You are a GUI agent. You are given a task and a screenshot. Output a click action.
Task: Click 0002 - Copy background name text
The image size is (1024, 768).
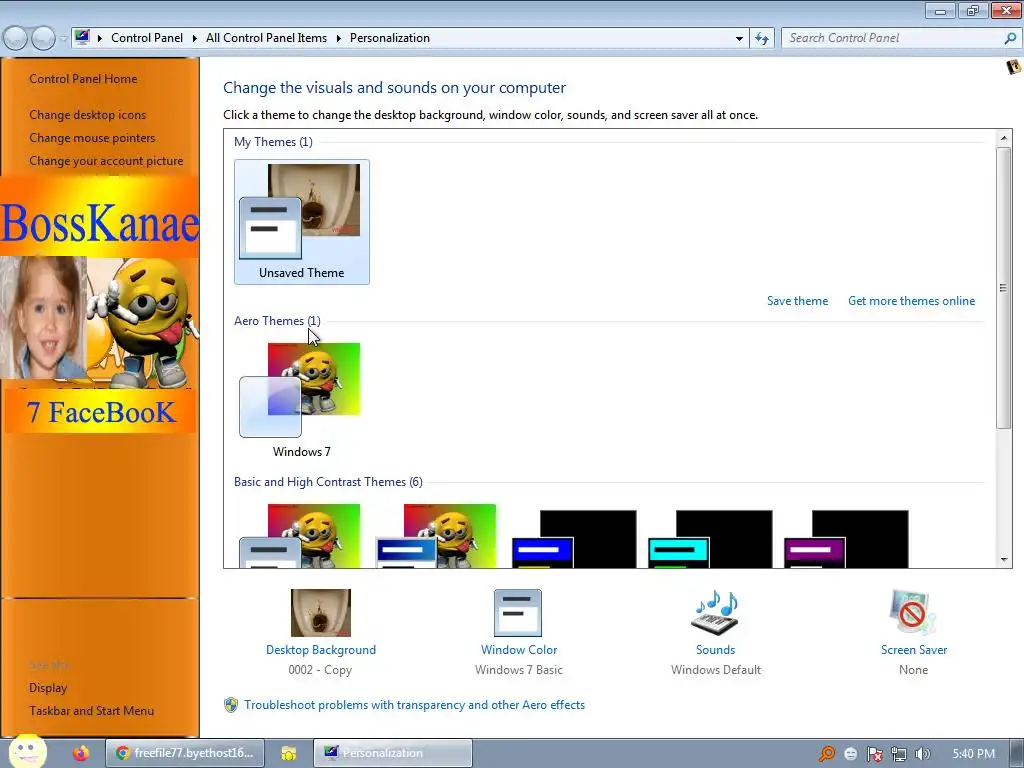click(x=320, y=670)
